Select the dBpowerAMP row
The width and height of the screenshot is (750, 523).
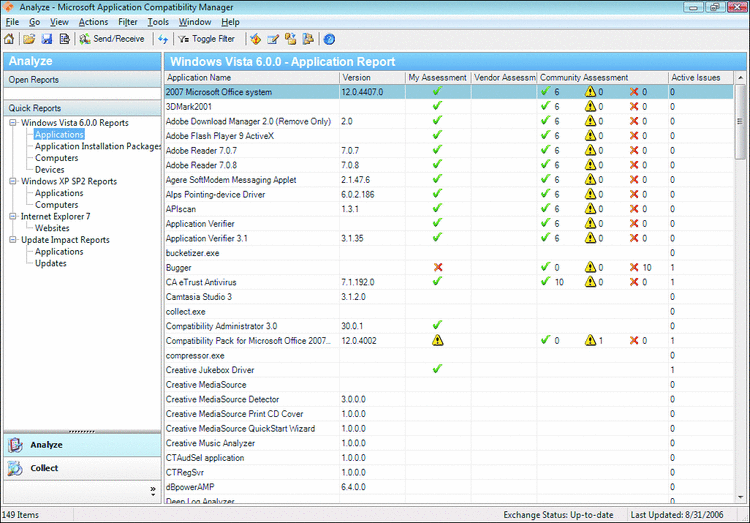pyautogui.click(x=449, y=487)
